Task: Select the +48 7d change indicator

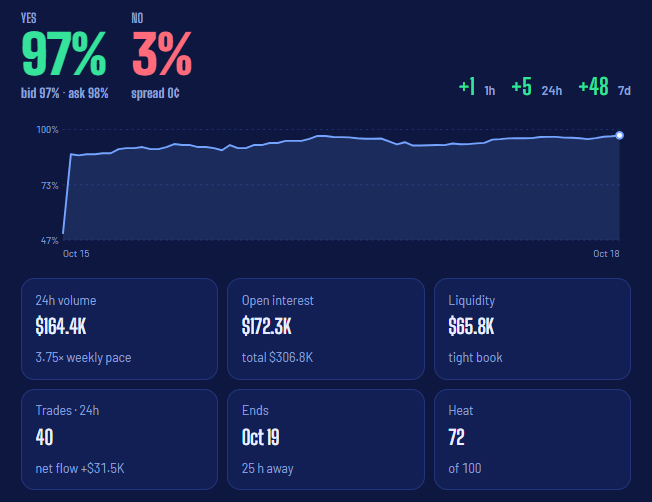Action: click(604, 87)
